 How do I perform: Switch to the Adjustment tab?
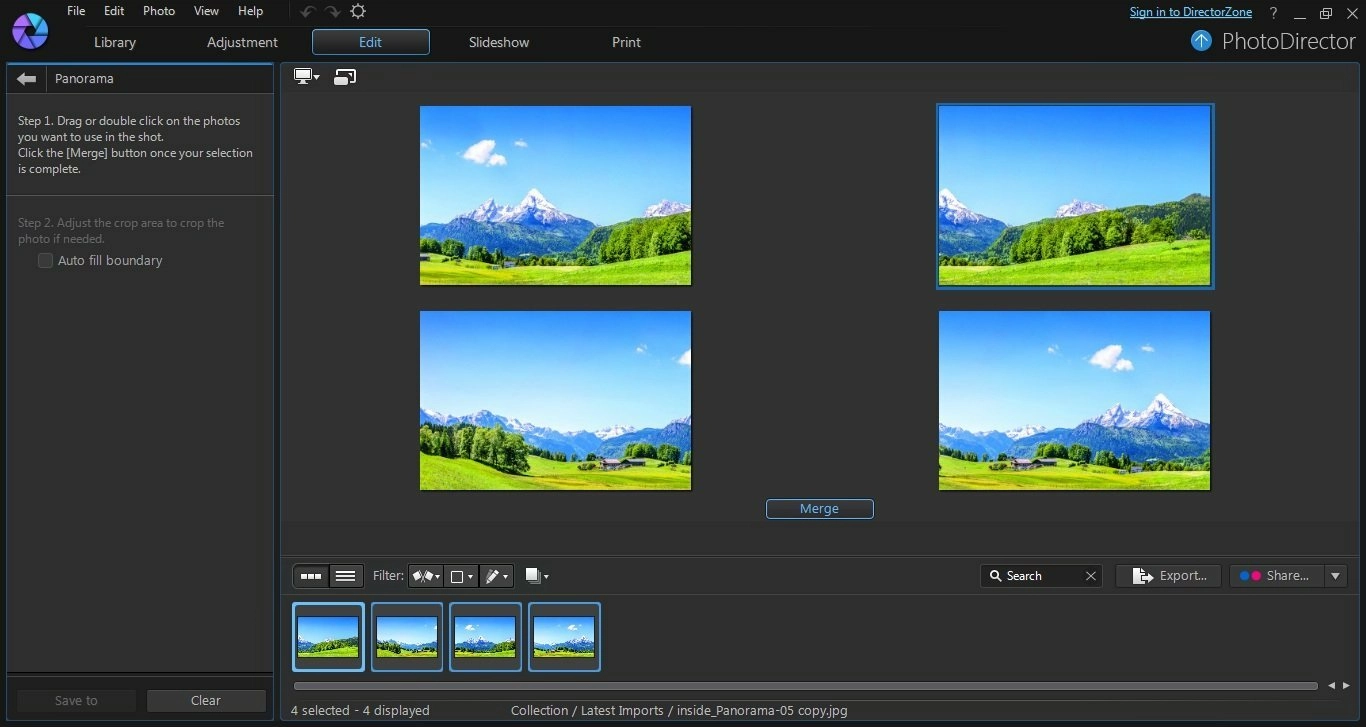pyautogui.click(x=242, y=42)
